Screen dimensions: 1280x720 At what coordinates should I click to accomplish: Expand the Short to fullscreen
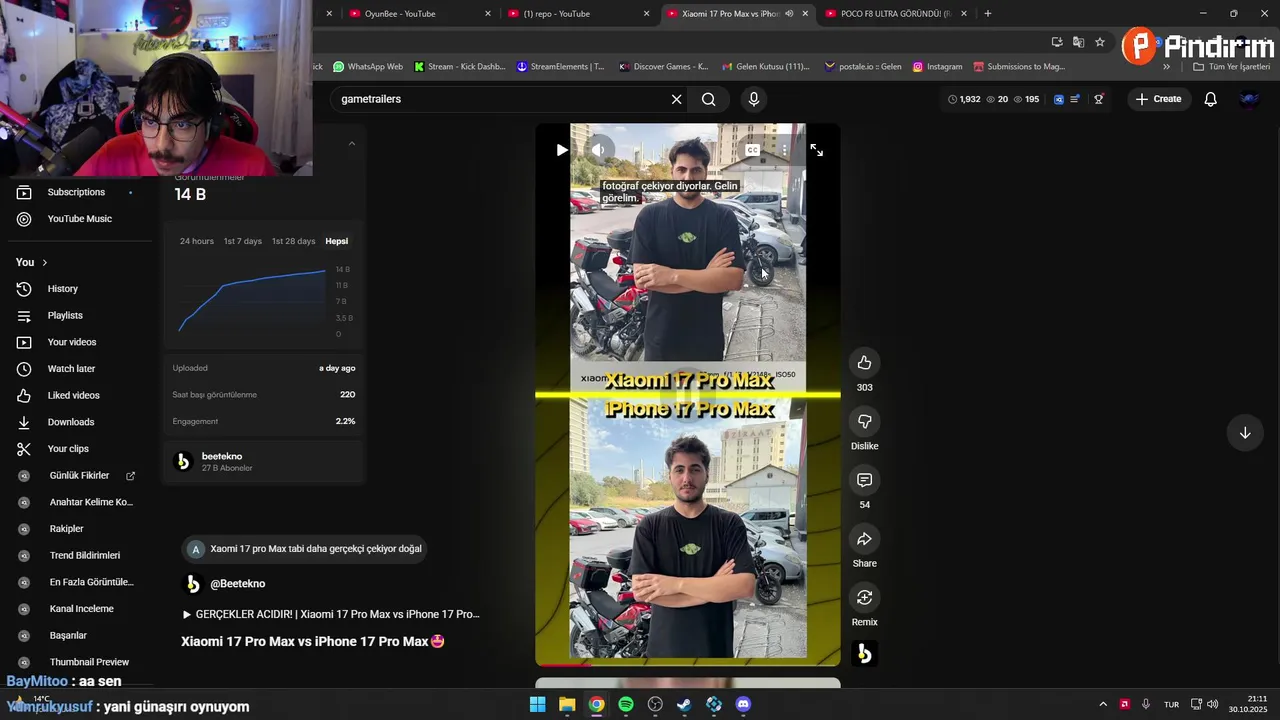[817, 150]
